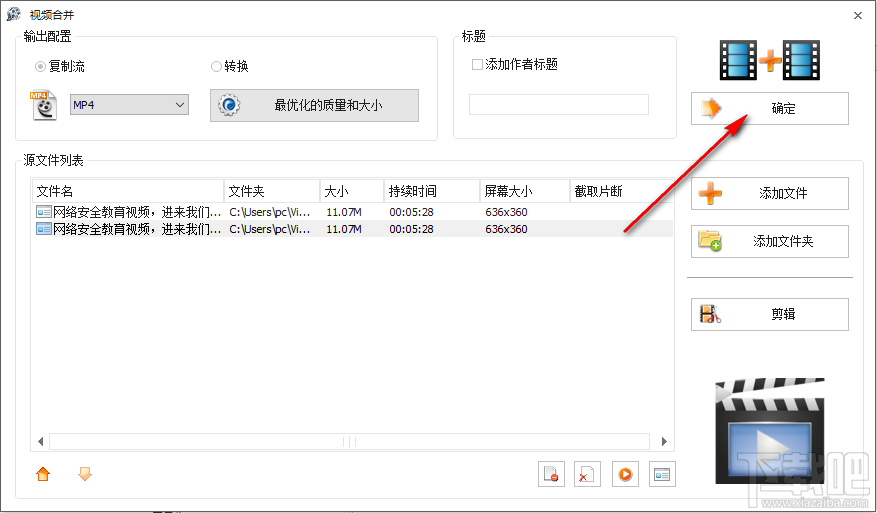
Task: Click the 截取片断 column header
Action: coord(621,191)
